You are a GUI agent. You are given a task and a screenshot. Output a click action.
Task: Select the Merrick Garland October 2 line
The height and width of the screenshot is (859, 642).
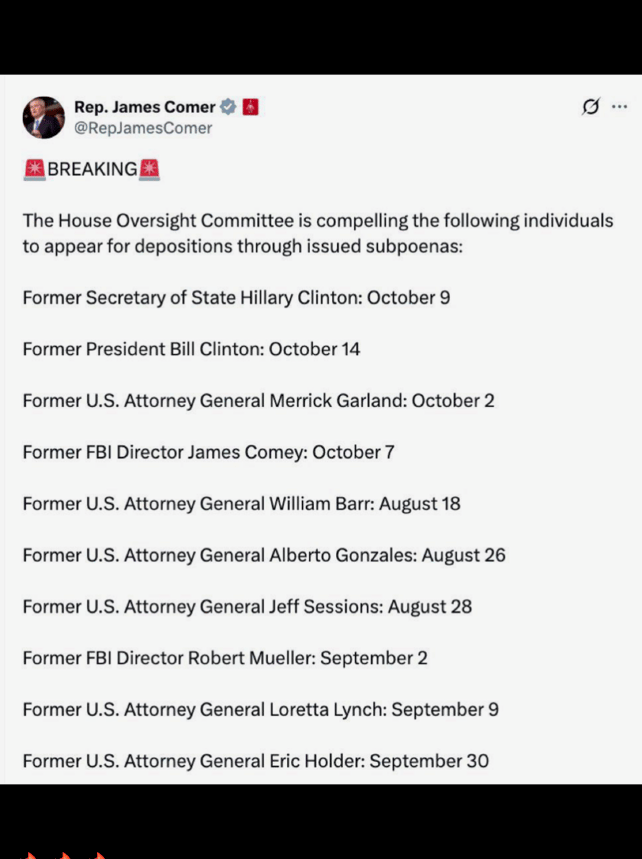pyautogui.click(x=258, y=400)
